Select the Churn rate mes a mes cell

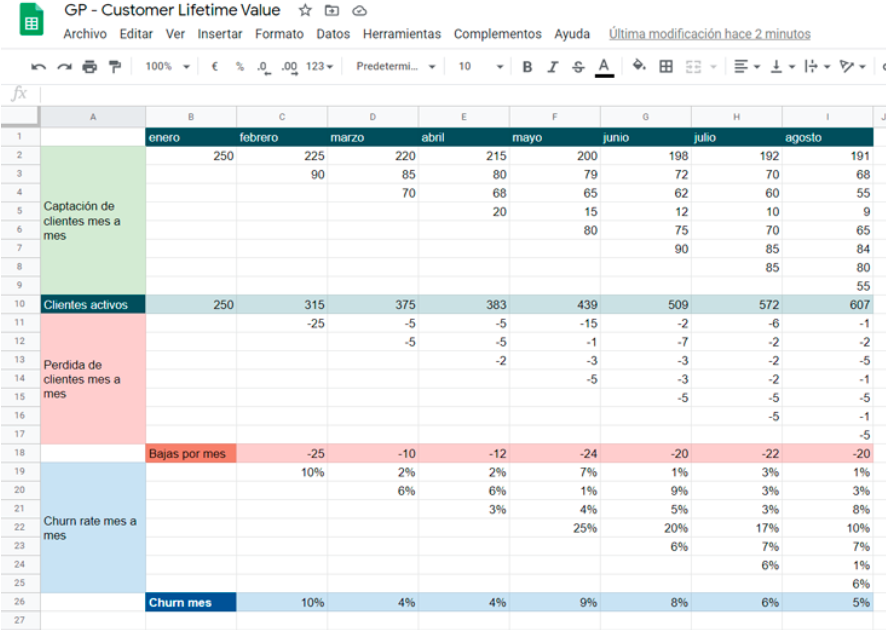pyautogui.click(x=93, y=528)
